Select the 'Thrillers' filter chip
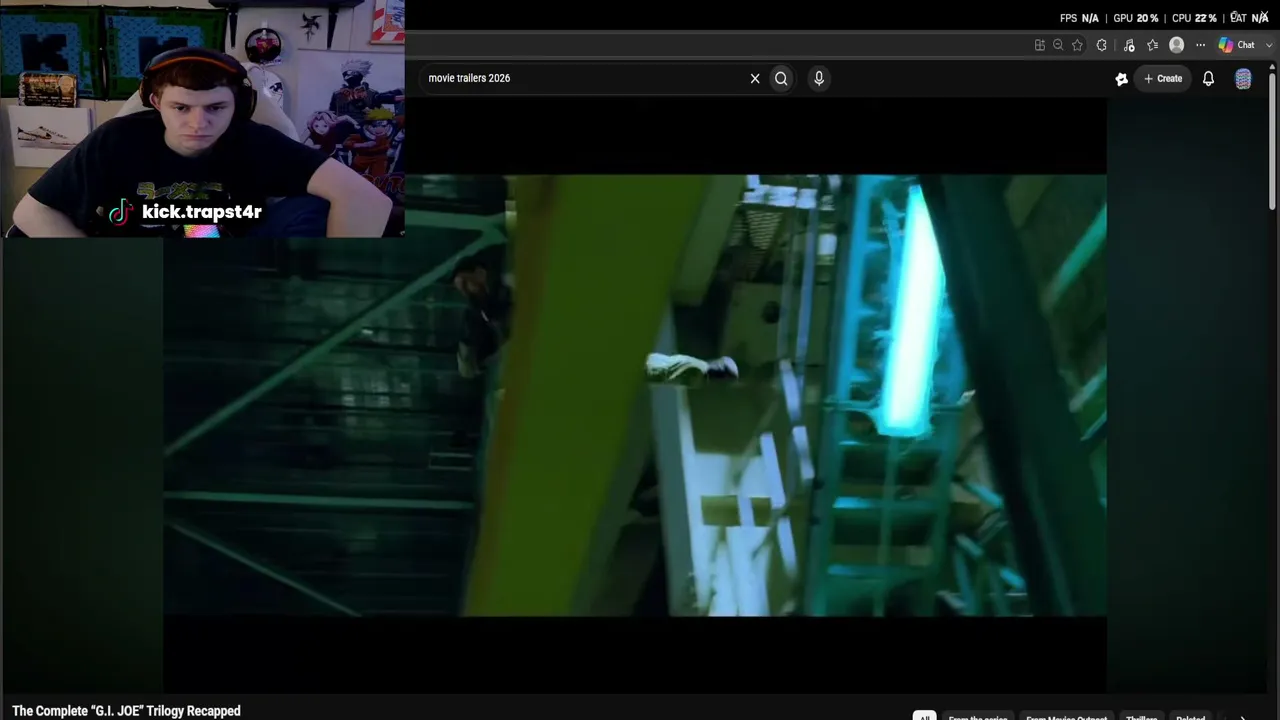The height and width of the screenshot is (720, 1280). 1141,717
